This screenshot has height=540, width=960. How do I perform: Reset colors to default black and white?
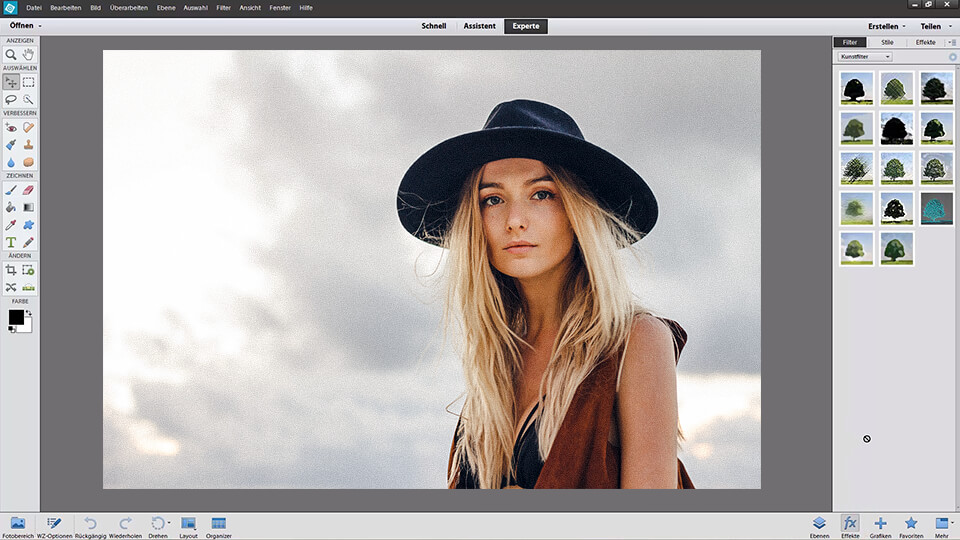(x=12, y=329)
